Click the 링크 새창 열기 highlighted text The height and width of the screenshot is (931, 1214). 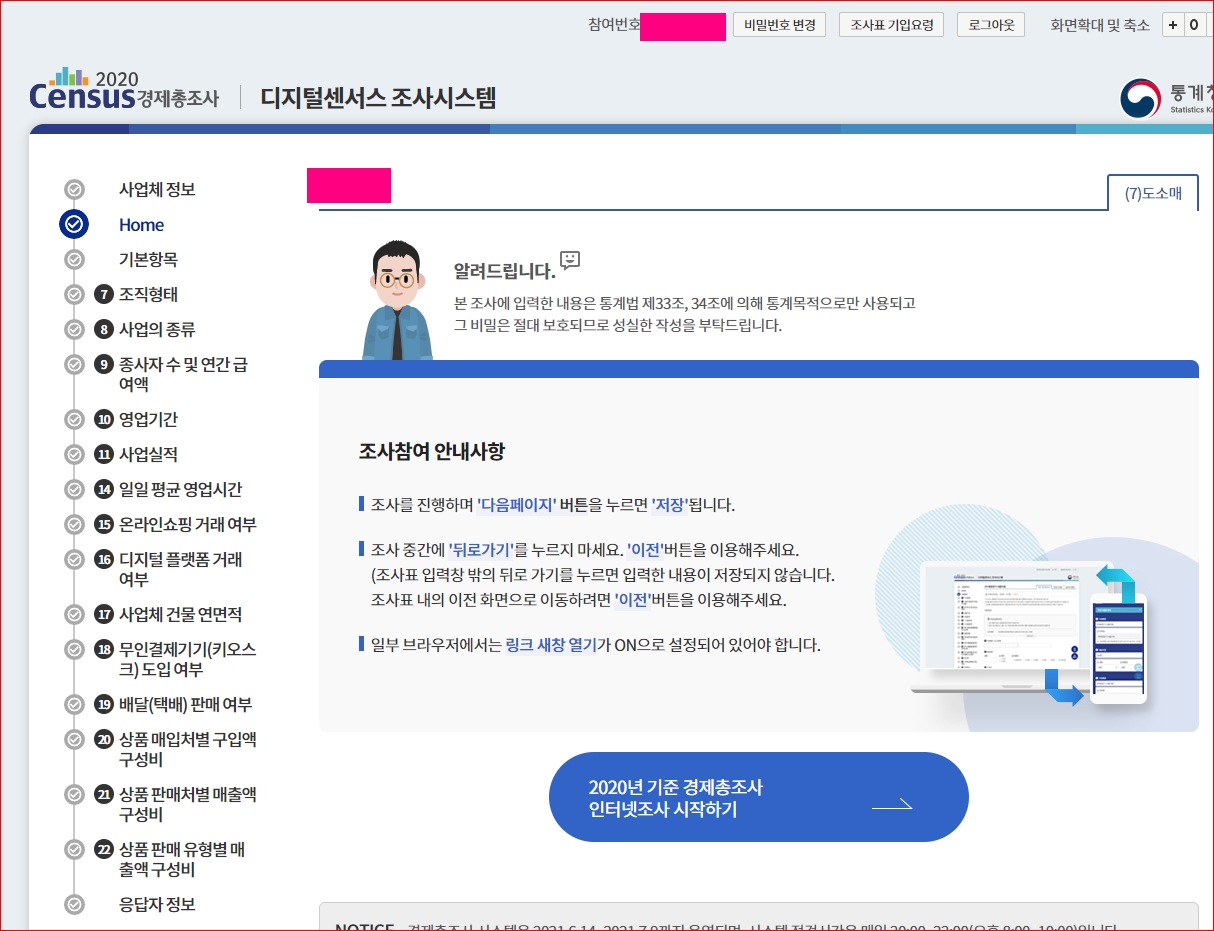pyautogui.click(x=551, y=645)
